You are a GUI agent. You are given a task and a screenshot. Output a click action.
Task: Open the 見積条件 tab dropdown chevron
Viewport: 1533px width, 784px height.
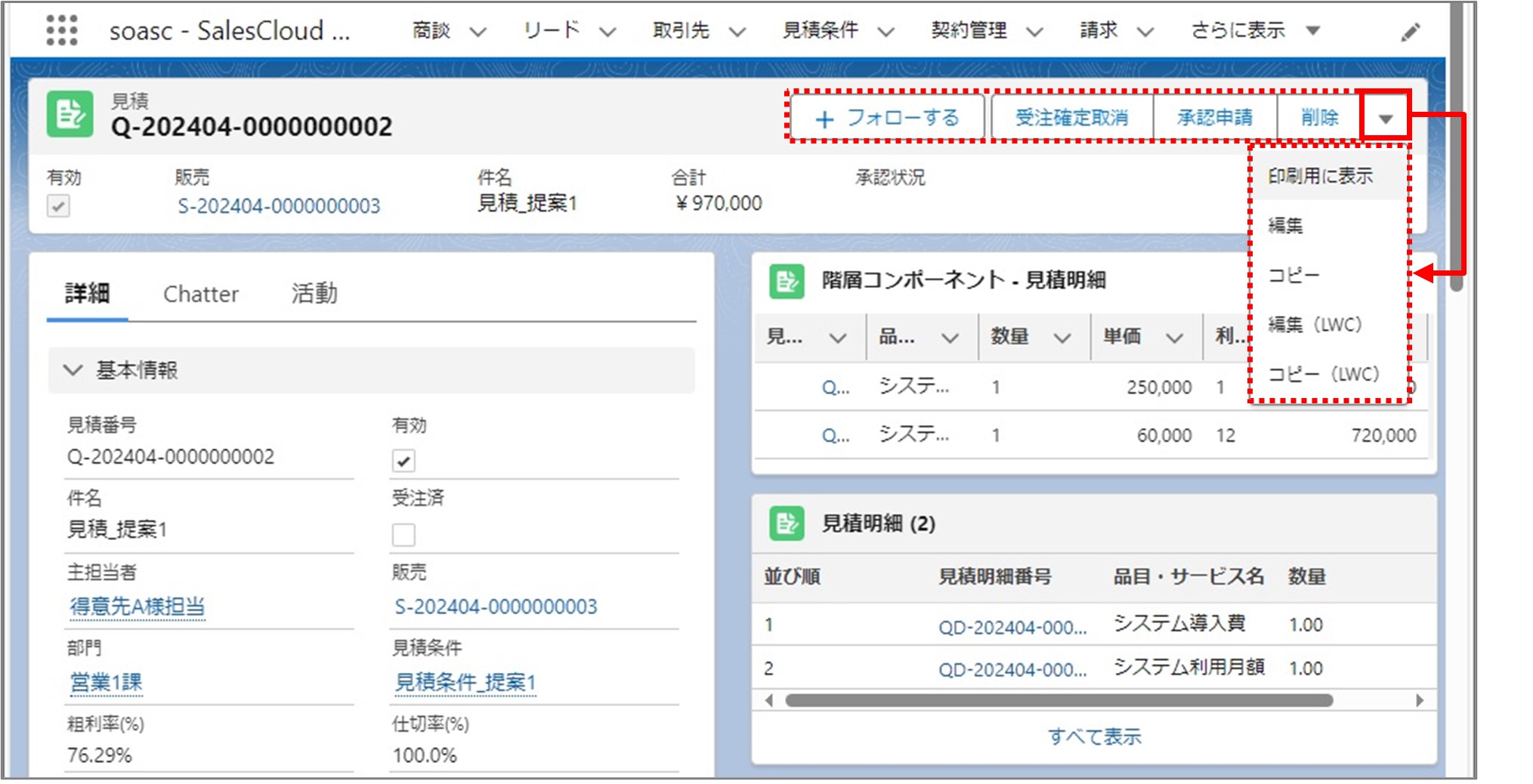pyautogui.click(x=886, y=32)
